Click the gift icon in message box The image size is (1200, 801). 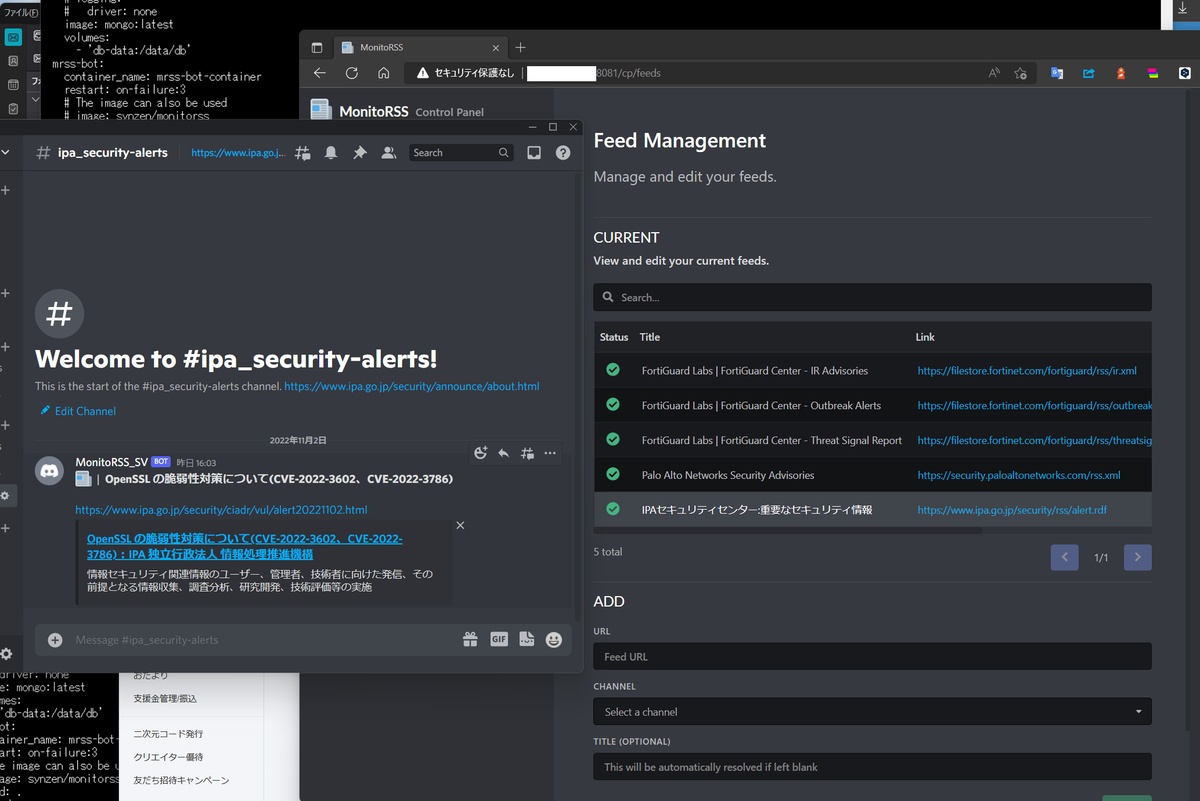[470, 640]
